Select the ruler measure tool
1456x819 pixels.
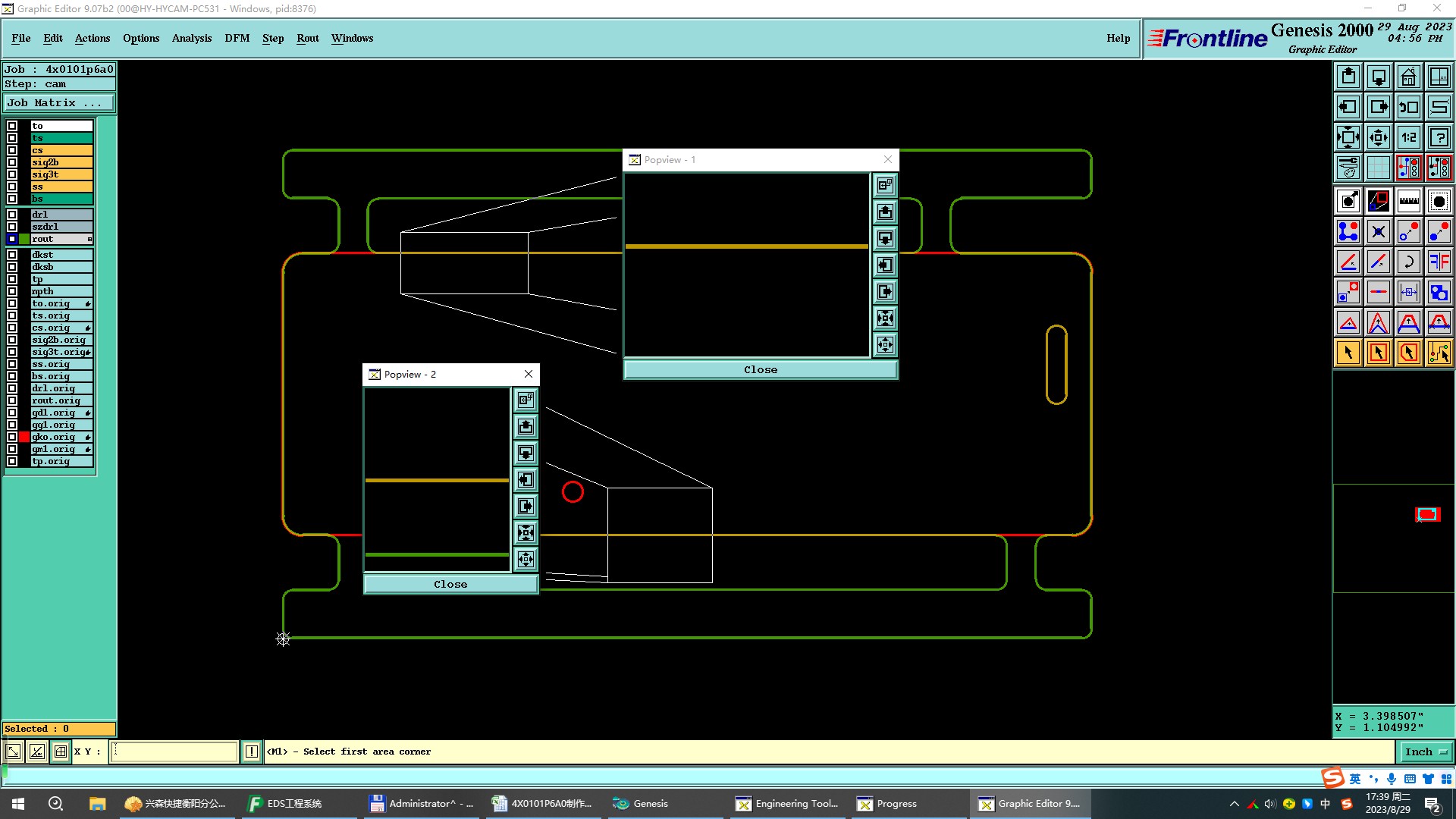pos(1408,201)
